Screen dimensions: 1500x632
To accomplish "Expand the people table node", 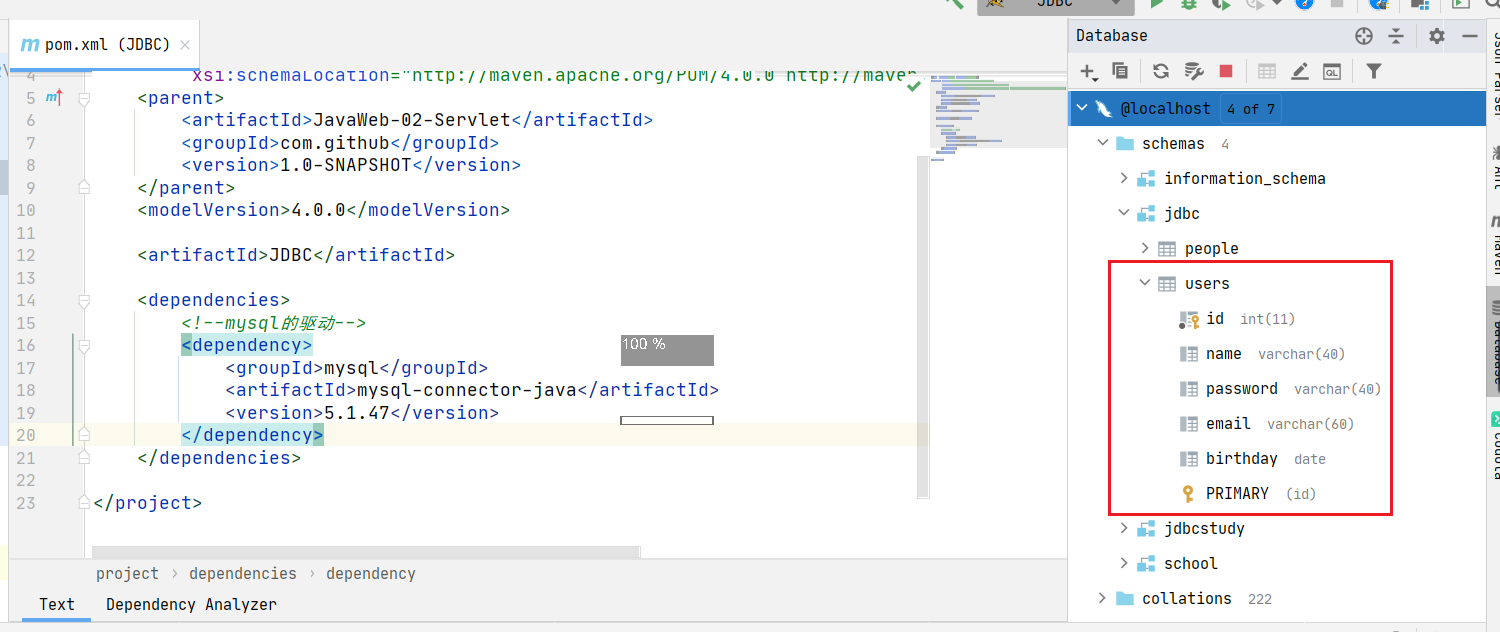I will pyautogui.click(x=1145, y=248).
